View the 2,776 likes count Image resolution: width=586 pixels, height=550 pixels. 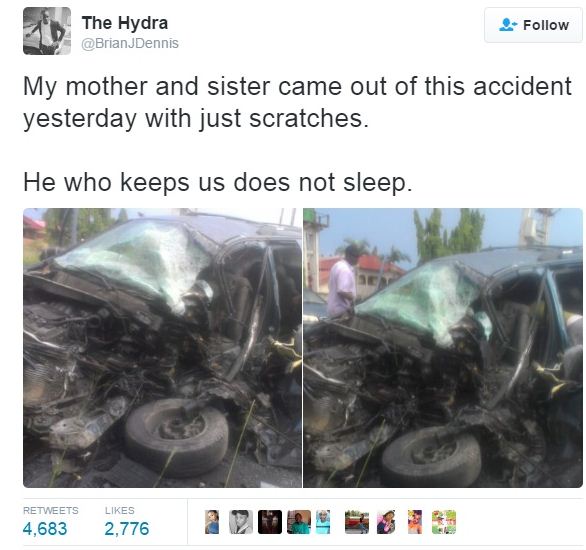[x=127, y=529]
